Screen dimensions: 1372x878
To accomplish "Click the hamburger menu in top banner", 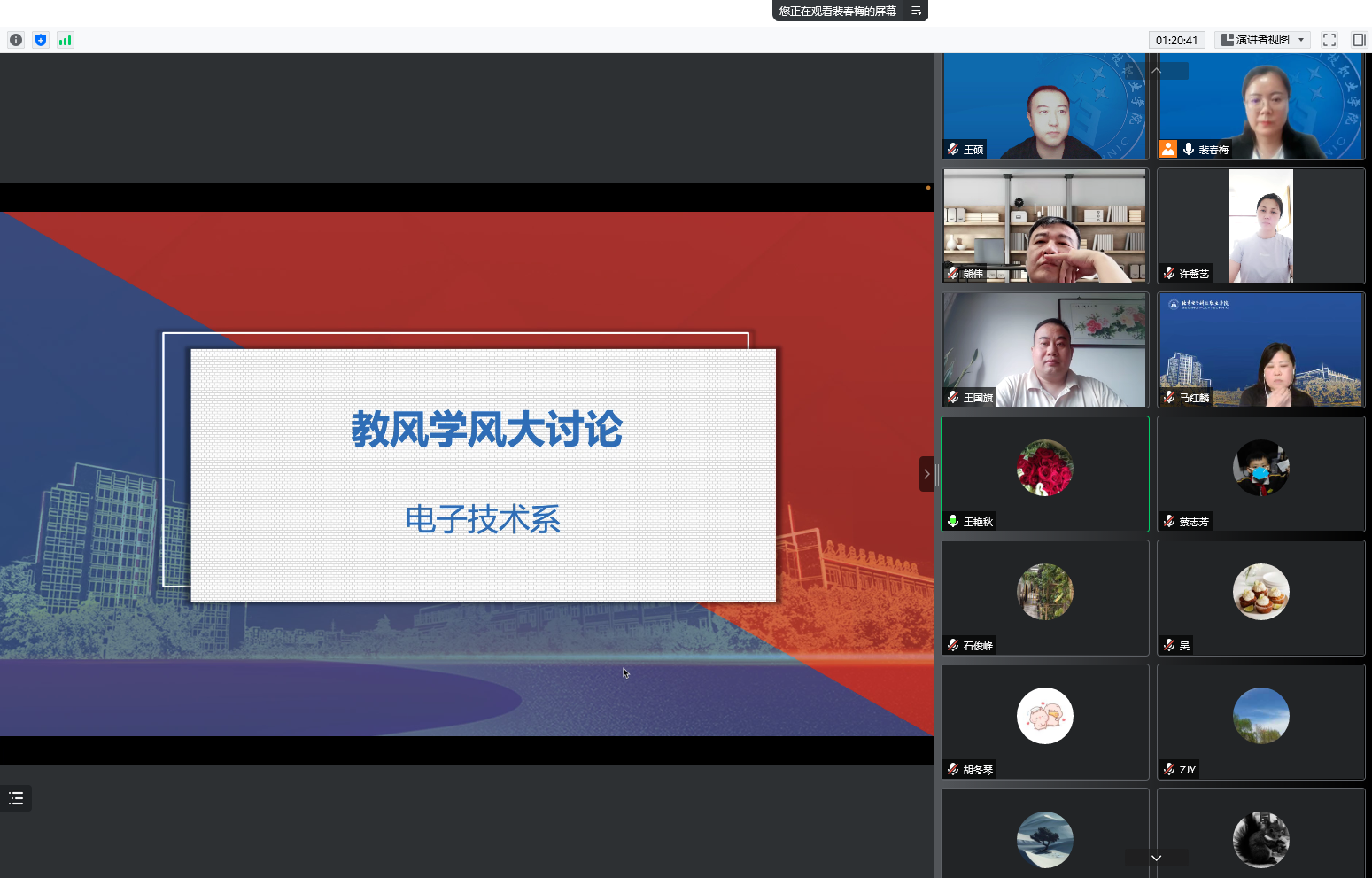I will [915, 11].
